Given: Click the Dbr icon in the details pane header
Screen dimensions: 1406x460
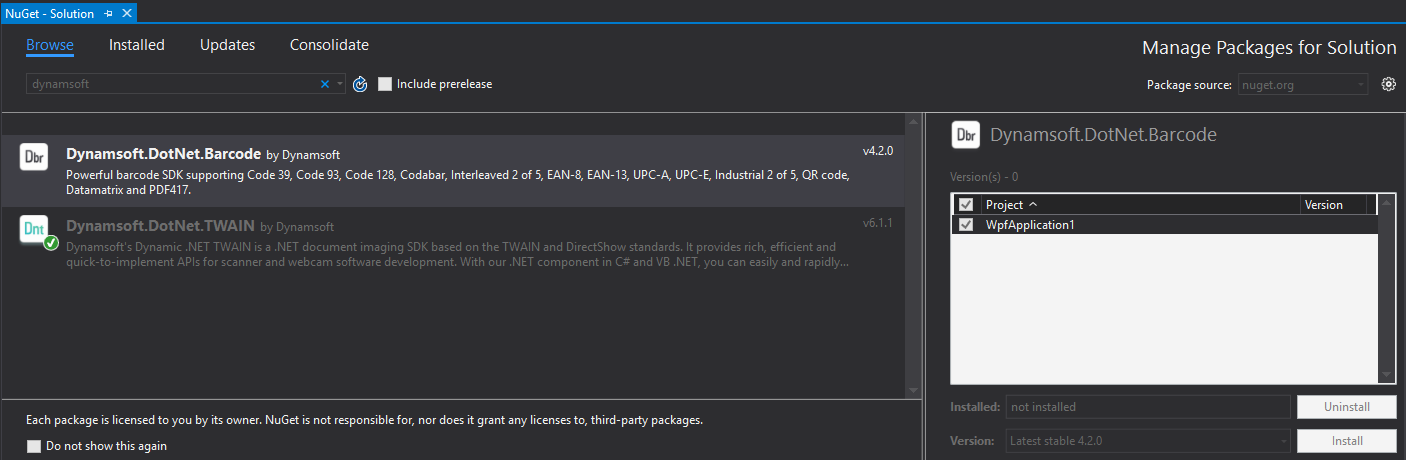Looking at the screenshot, I should 966,135.
